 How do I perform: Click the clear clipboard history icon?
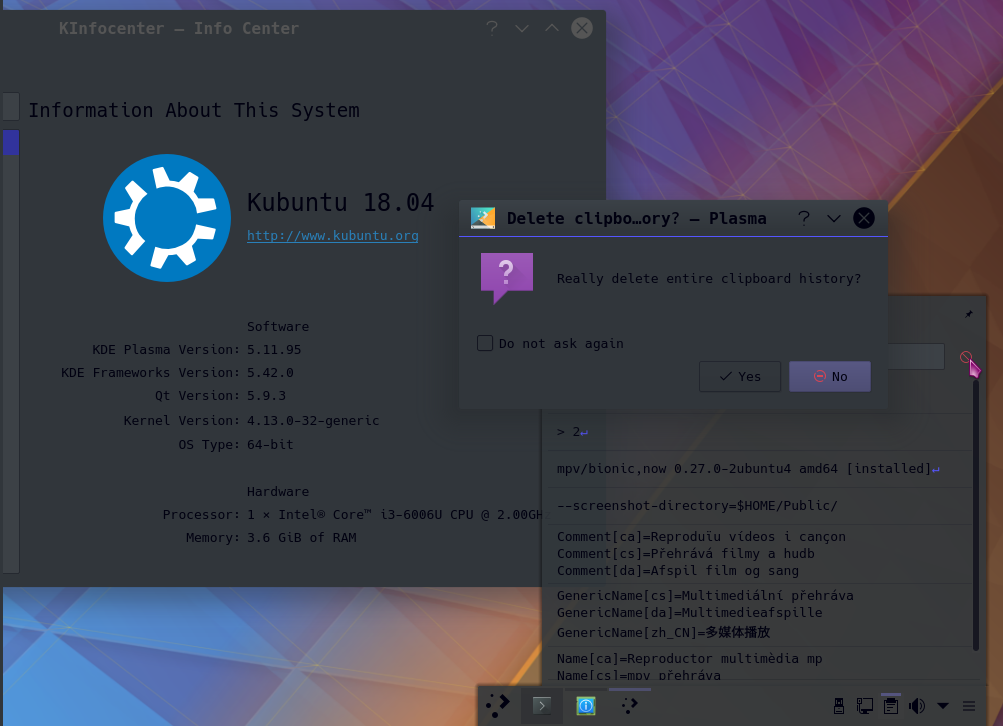click(966, 357)
